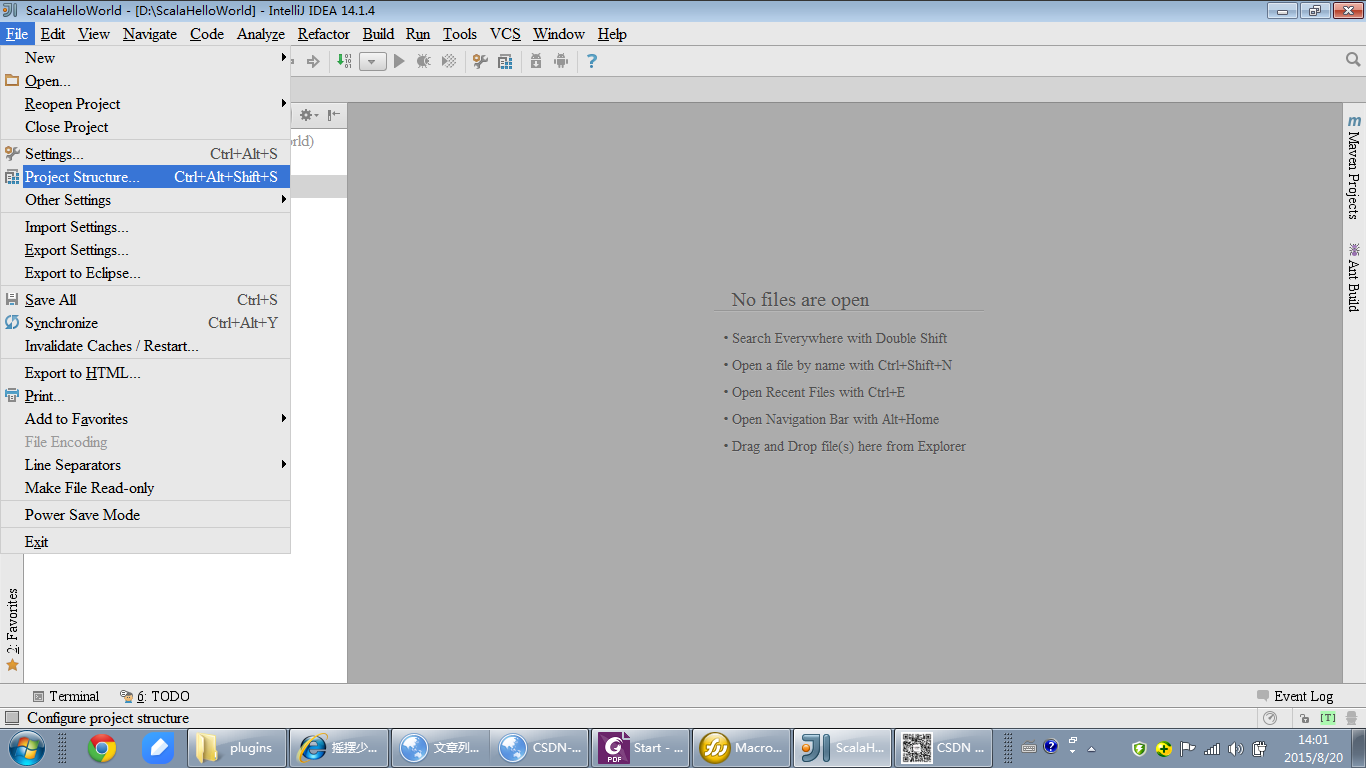Screen dimensions: 1366x768
Task: Click the tool windows toggle icon in status bar
Action: (12, 718)
